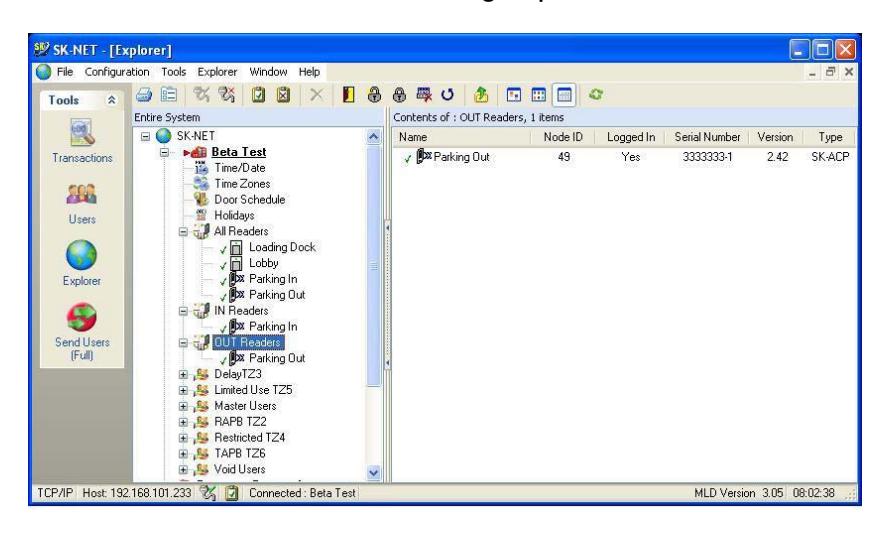Select Time/Date in the tree

click(x=240, y=168)
